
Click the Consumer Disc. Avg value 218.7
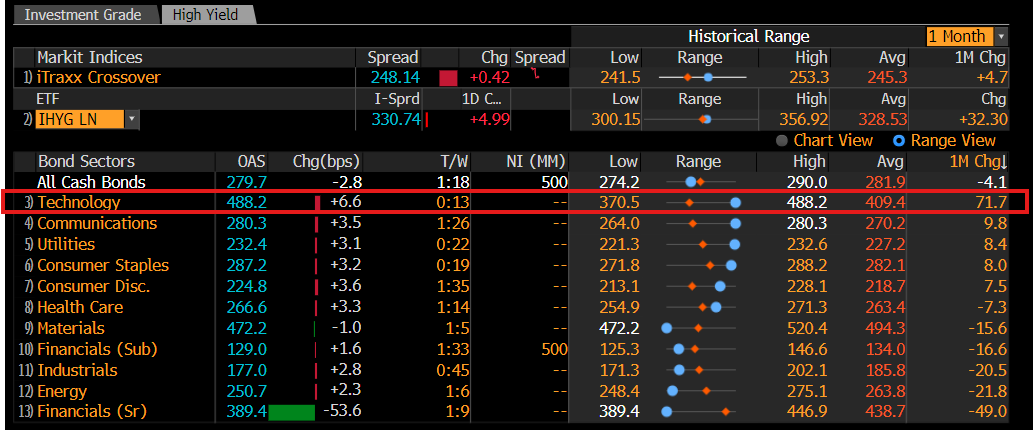[886, 286]
